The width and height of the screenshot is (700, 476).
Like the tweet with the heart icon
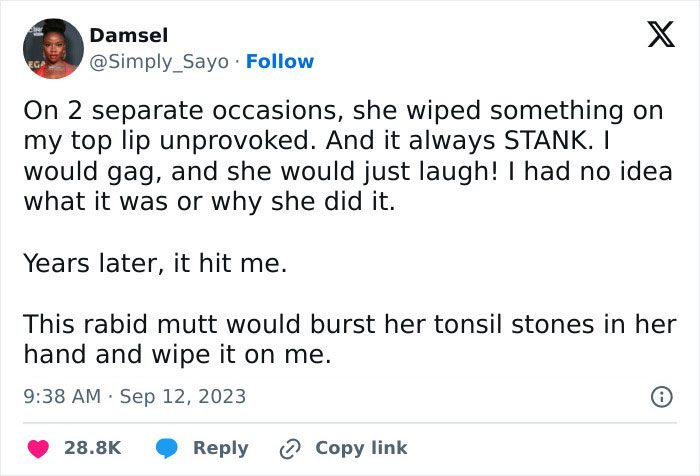point(39,448)
